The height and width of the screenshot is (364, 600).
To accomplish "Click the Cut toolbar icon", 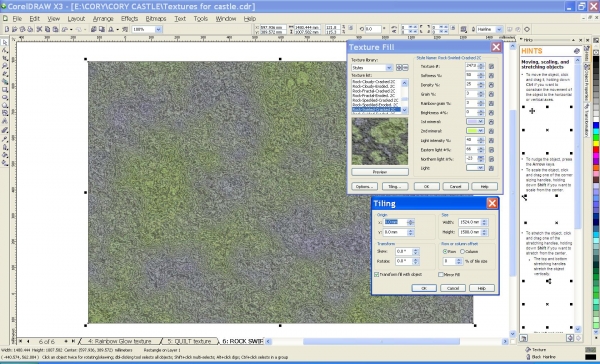I will 39,29.
